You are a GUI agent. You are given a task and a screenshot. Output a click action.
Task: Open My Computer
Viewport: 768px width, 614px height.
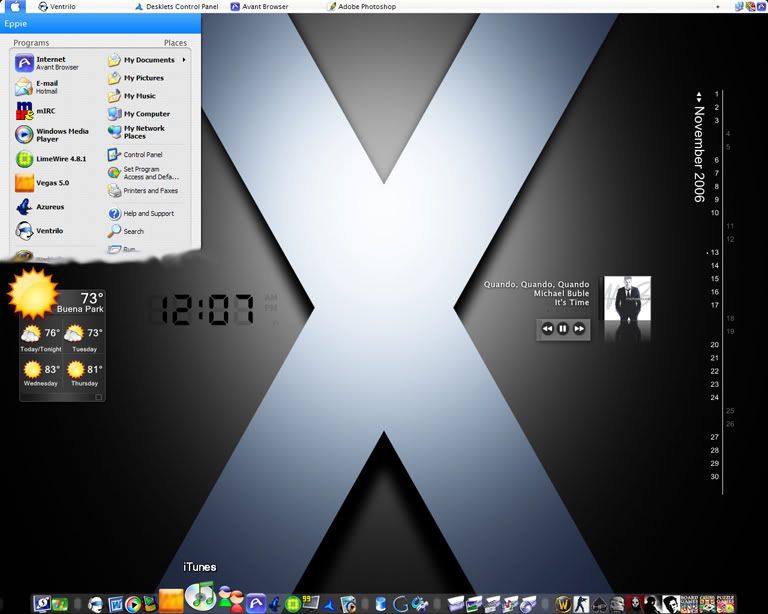(x=139, y=114)
